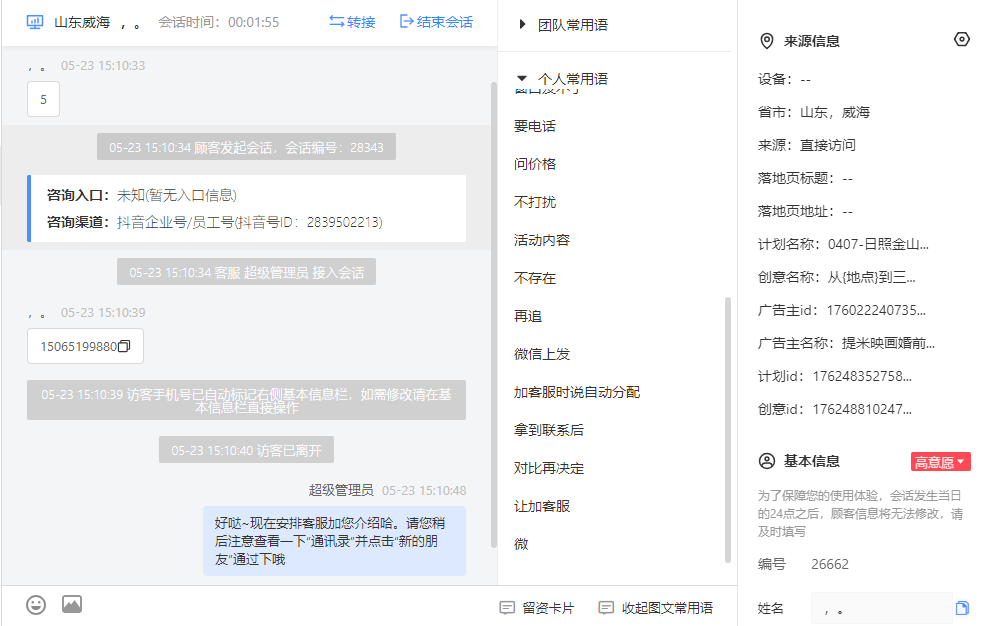Open the emoji picker
Viewport: 989px width, 626px height.
tap(36, 605)
